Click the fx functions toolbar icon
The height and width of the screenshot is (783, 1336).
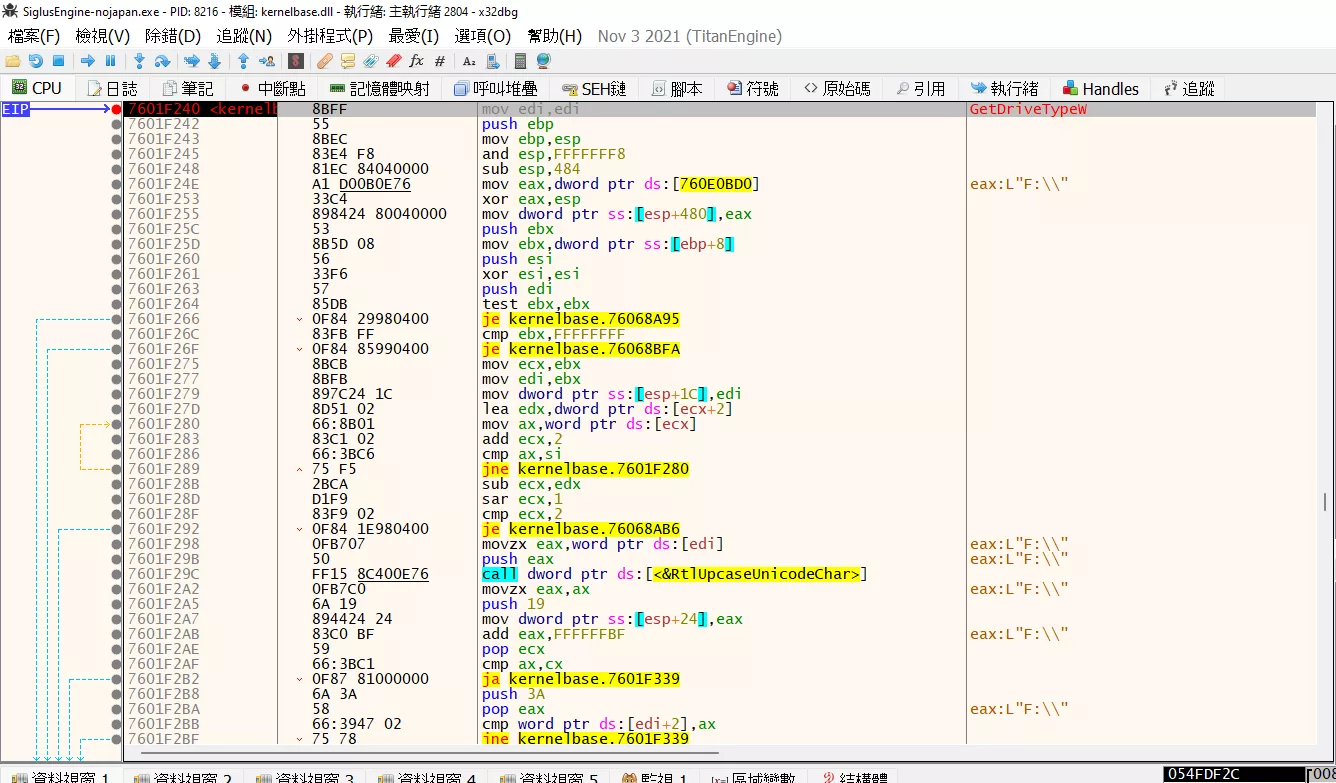click(x=417, y=61)
